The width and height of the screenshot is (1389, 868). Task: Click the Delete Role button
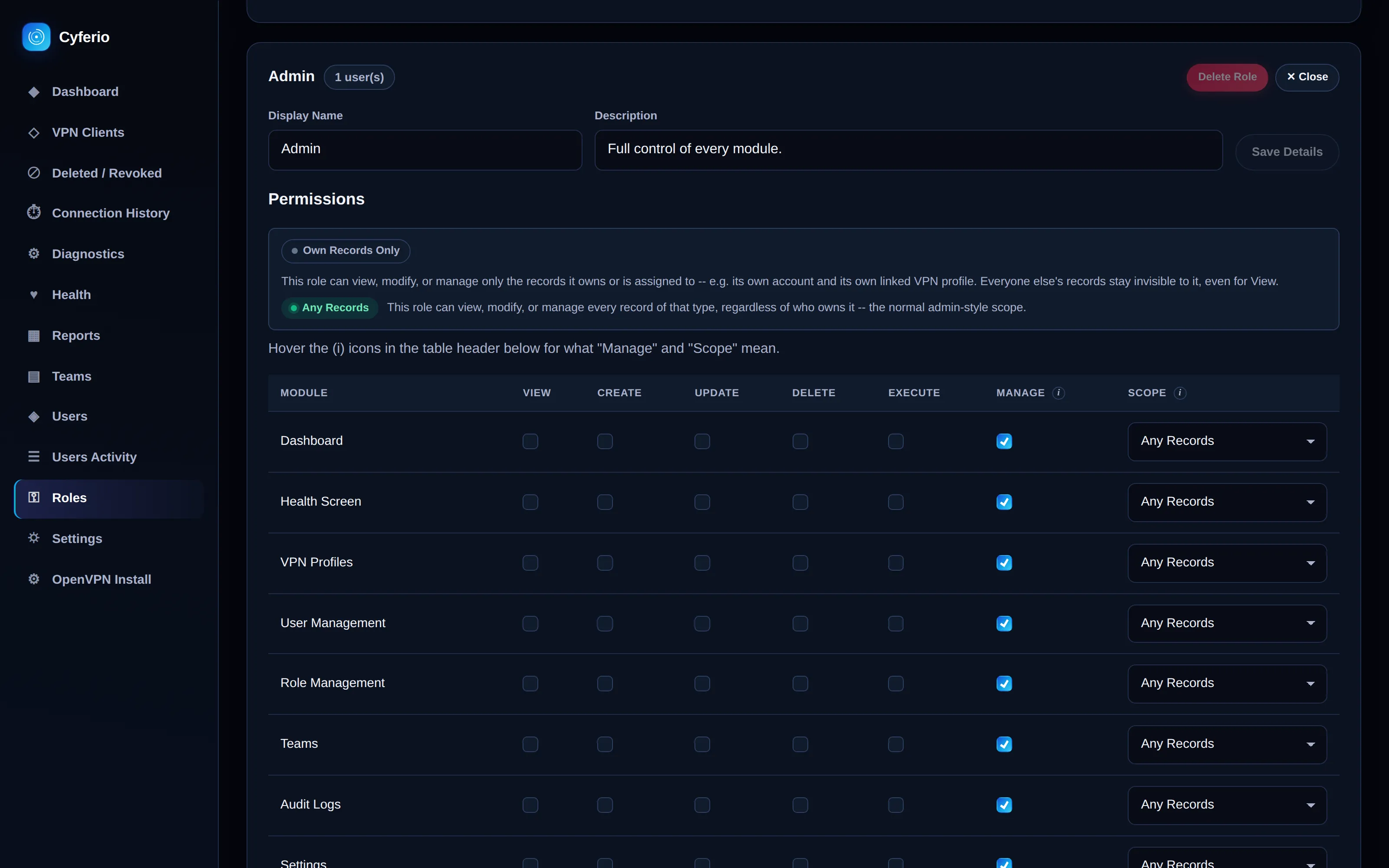coord(1227,77)
